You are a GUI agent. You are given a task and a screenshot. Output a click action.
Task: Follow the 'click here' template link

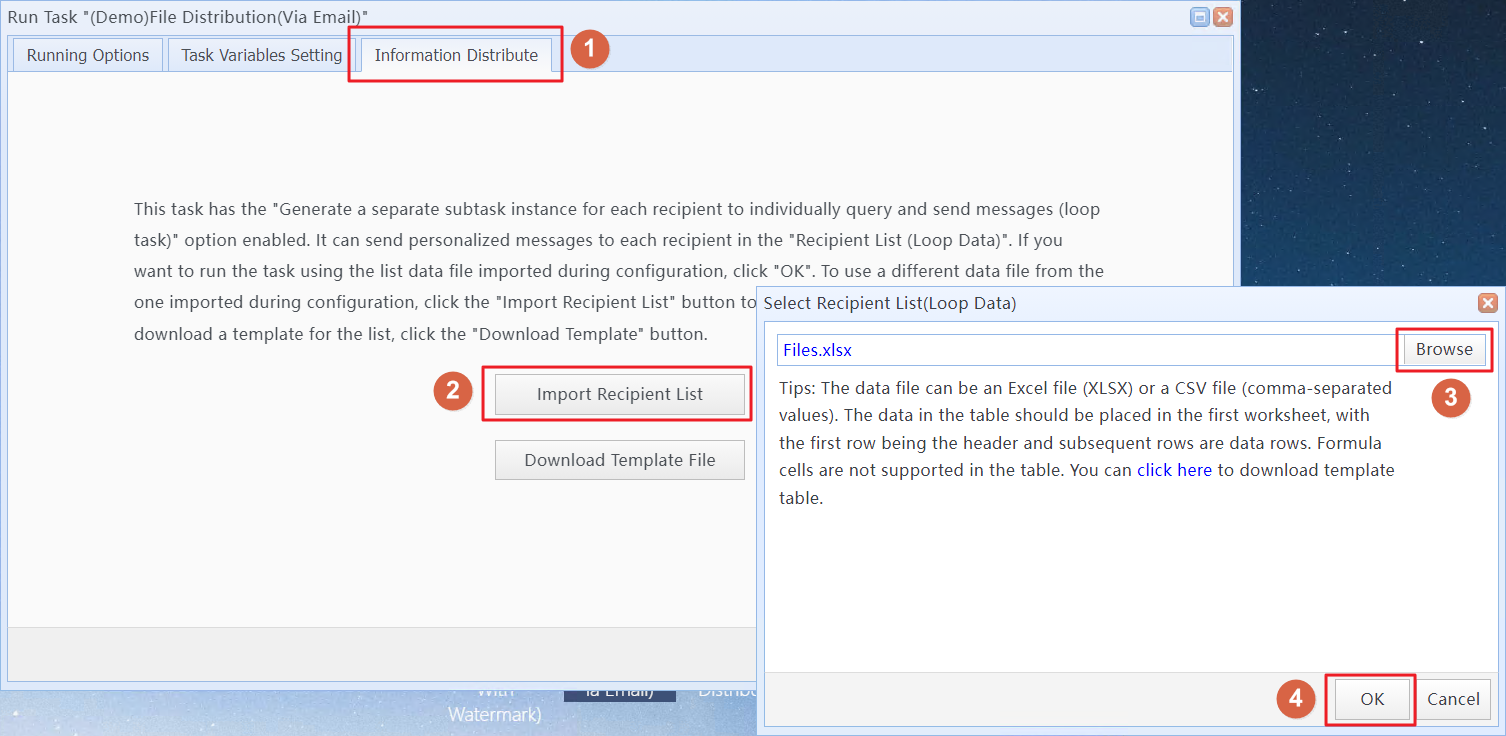pyautogui.click(x=1174, y=470)
